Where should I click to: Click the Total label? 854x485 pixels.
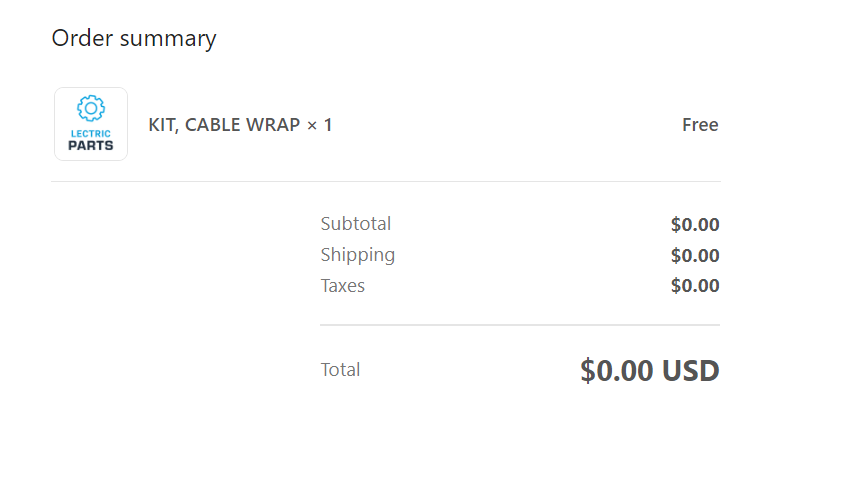tap(340, 370)
